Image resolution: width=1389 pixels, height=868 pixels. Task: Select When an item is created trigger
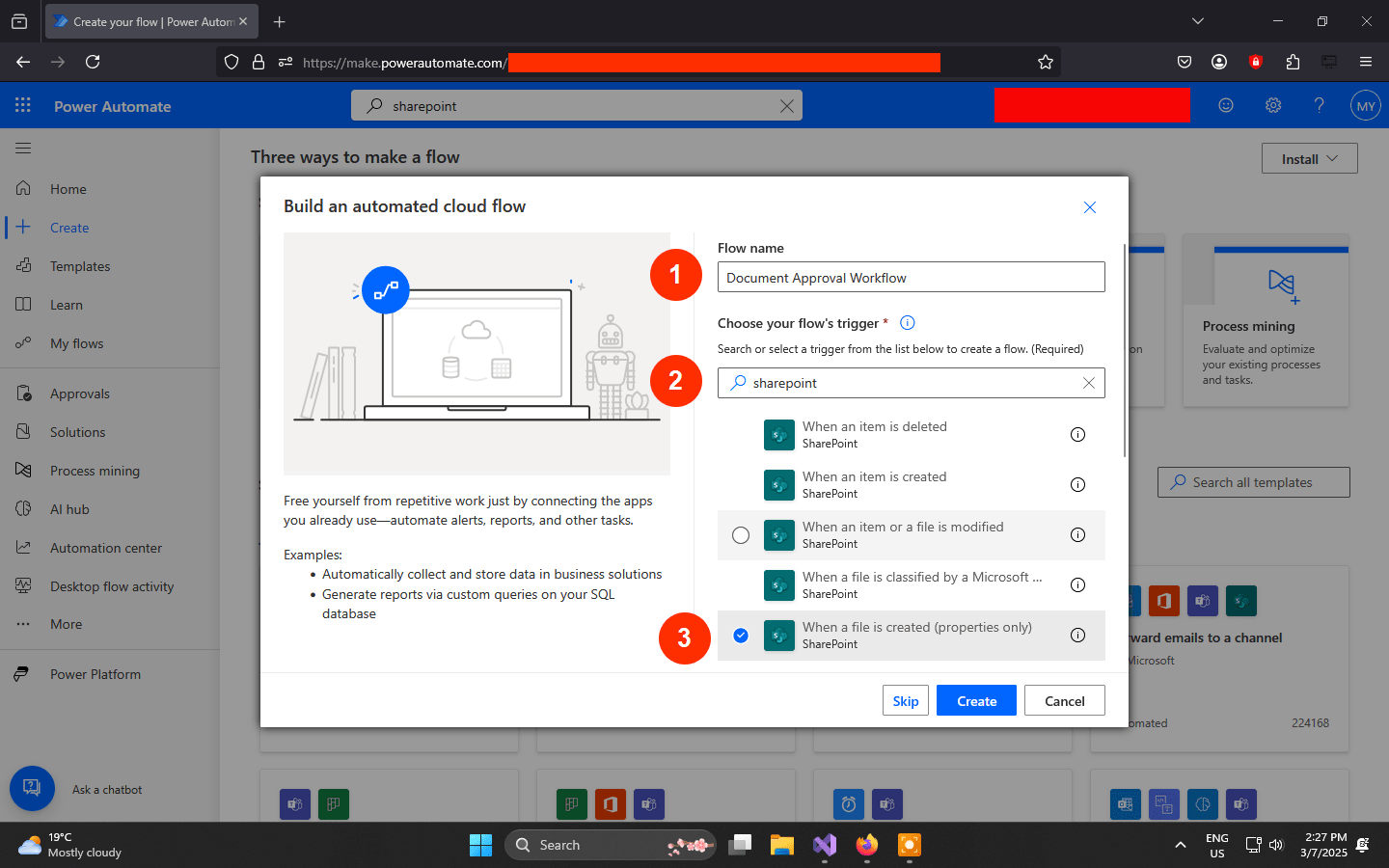(x=912, y=485)
